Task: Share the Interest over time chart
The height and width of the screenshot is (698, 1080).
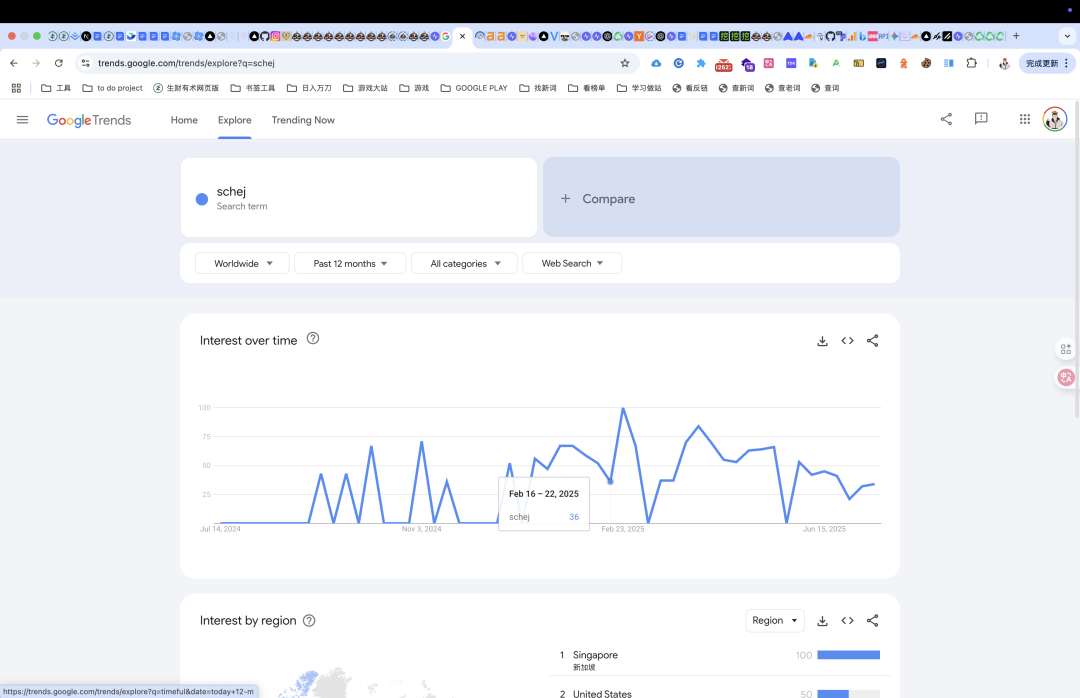Action: pyautogui.click(x=873, y=340)
